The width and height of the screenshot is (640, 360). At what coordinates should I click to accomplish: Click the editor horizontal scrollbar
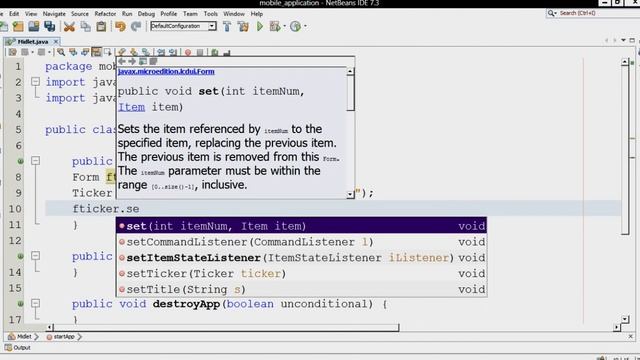click(226, 327)
